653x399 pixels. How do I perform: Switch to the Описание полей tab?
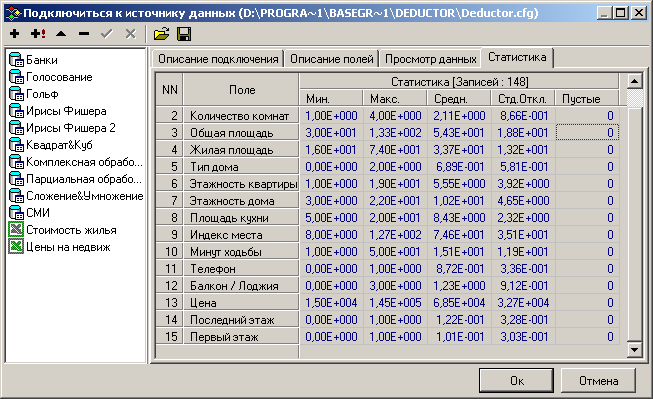[x=331, y=59]
